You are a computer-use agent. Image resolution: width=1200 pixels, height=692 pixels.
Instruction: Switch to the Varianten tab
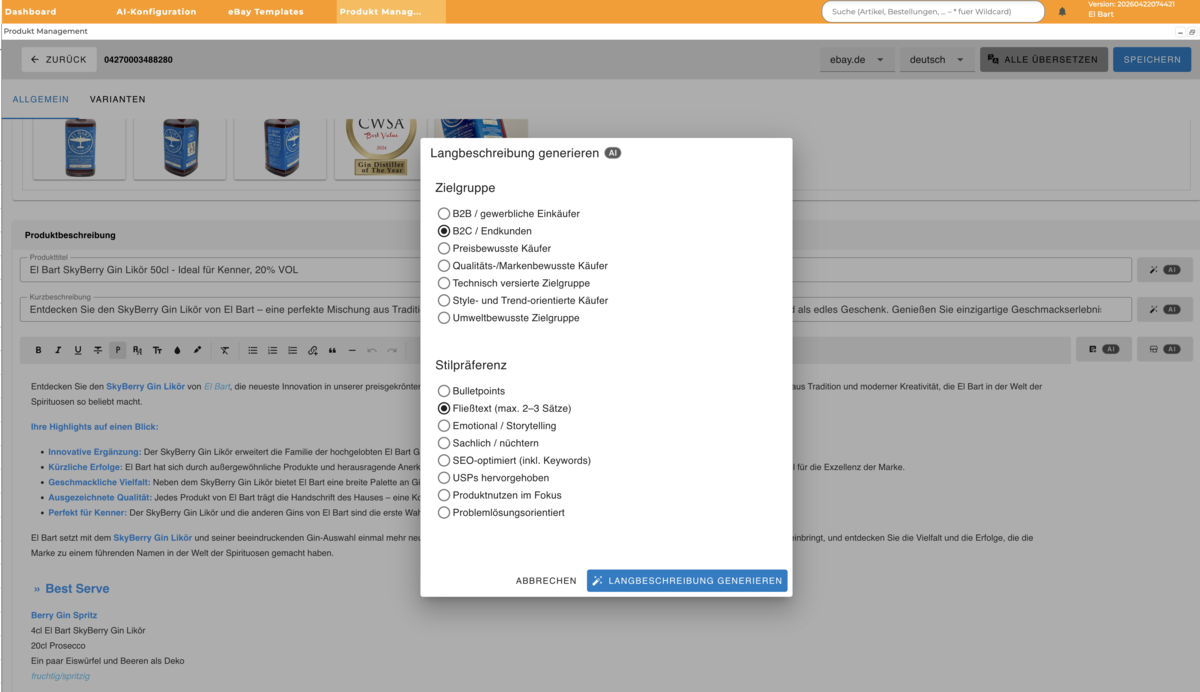coord(117,99)
